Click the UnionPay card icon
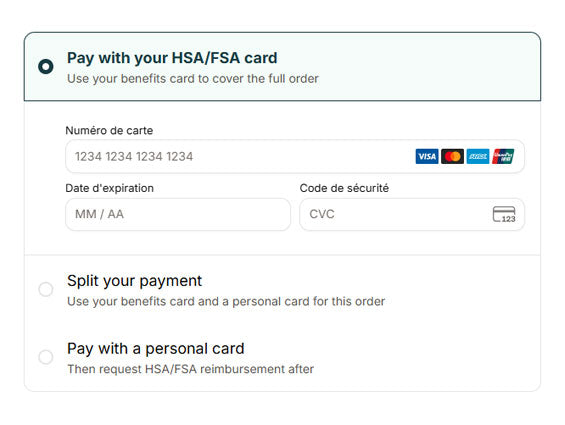This screenshot has height=425, width=565. [x=503, y=156]
